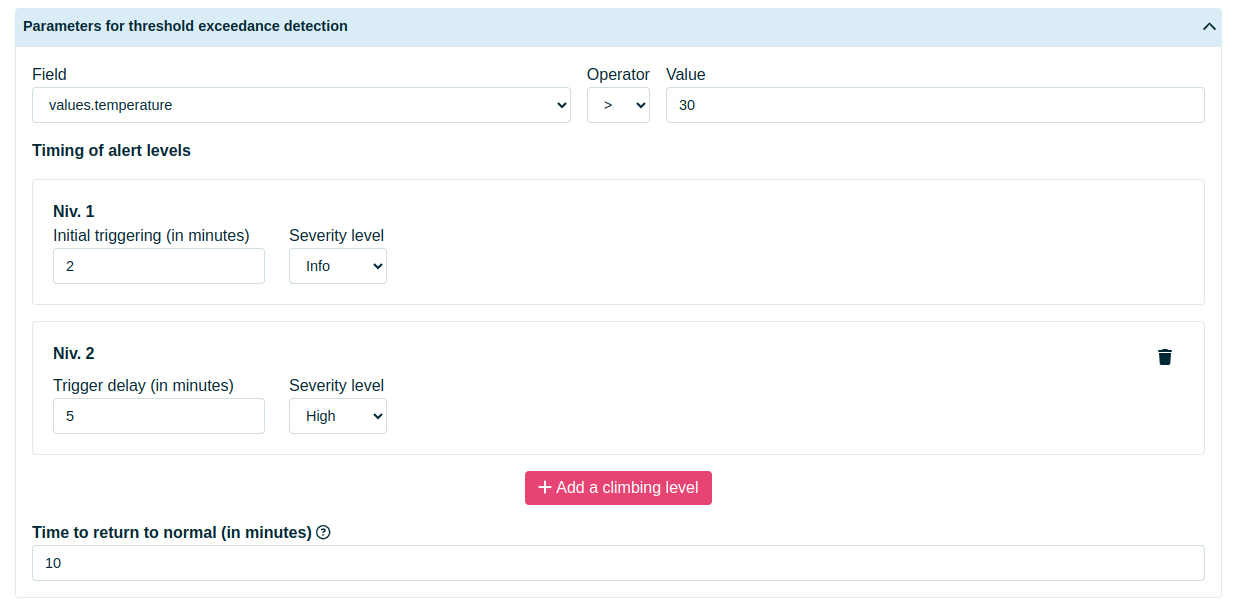Focus the Trigger delay minutes input
This screenshot has height=605, width=1238.
pos(158,416)
